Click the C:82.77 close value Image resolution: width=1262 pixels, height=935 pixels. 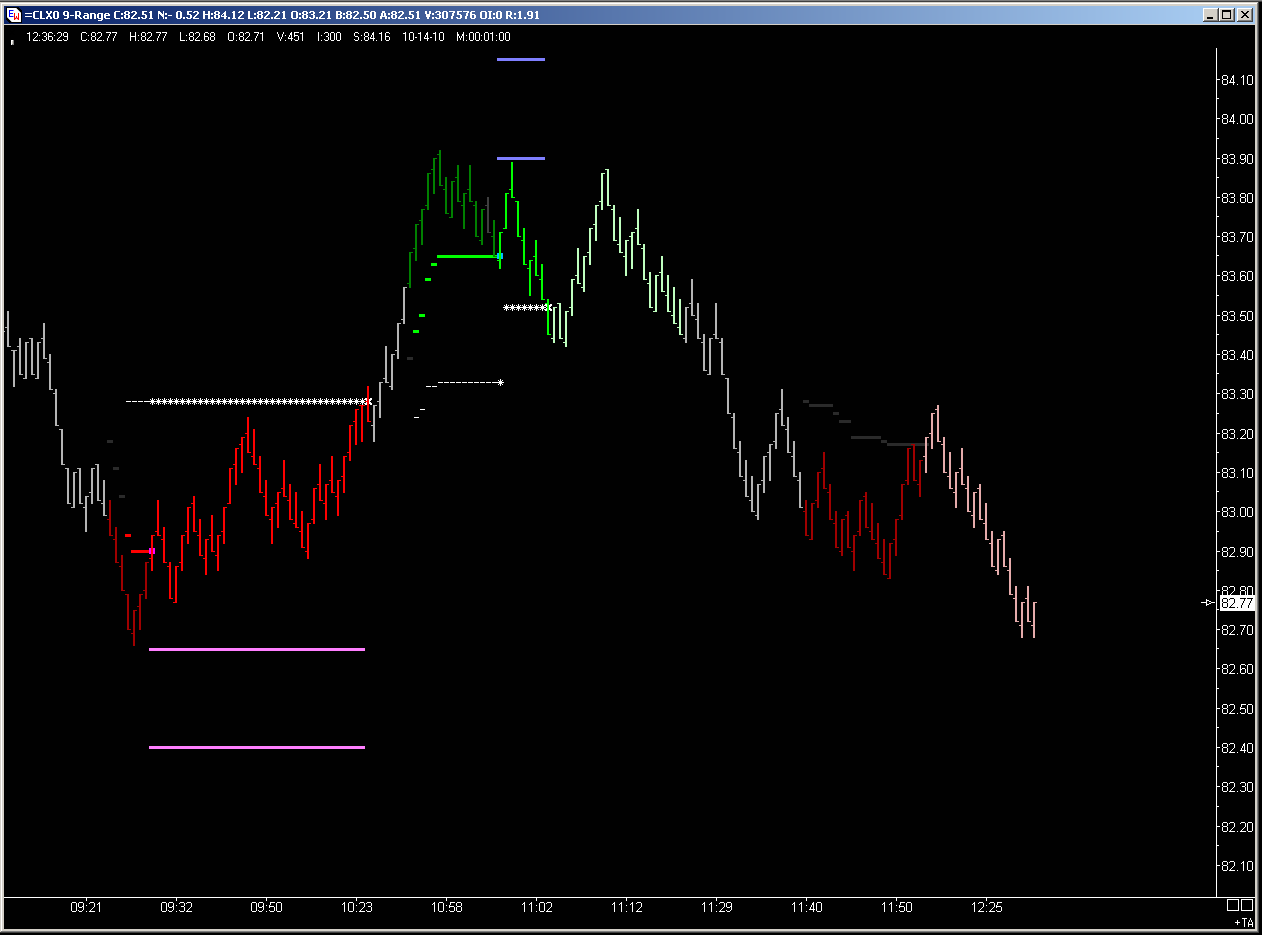point(99,37)
